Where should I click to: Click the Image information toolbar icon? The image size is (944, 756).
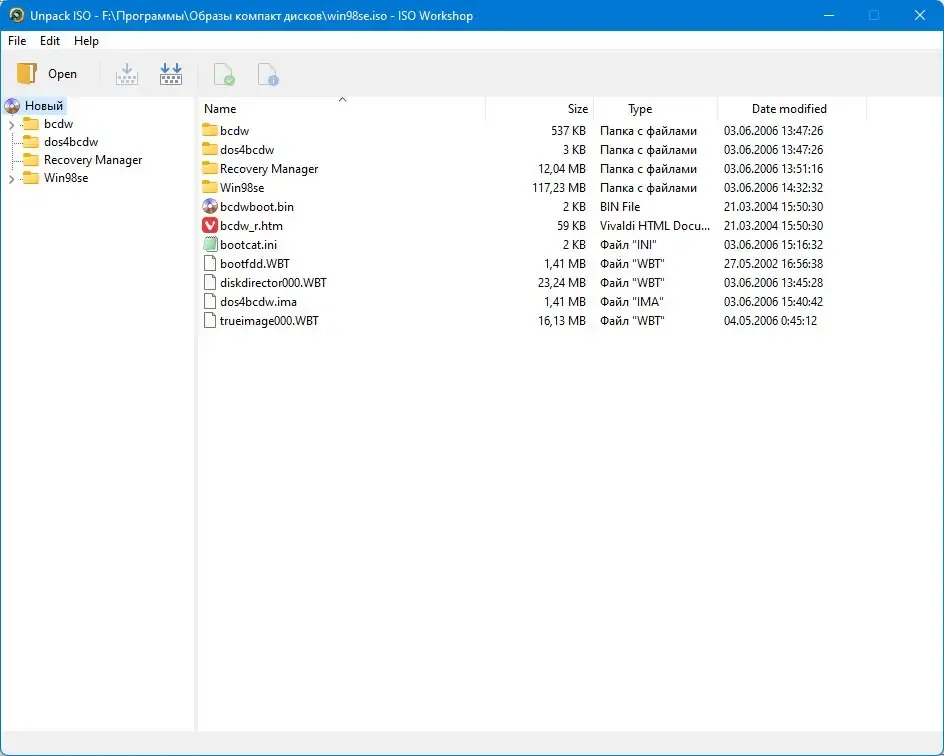pos(269,74)
